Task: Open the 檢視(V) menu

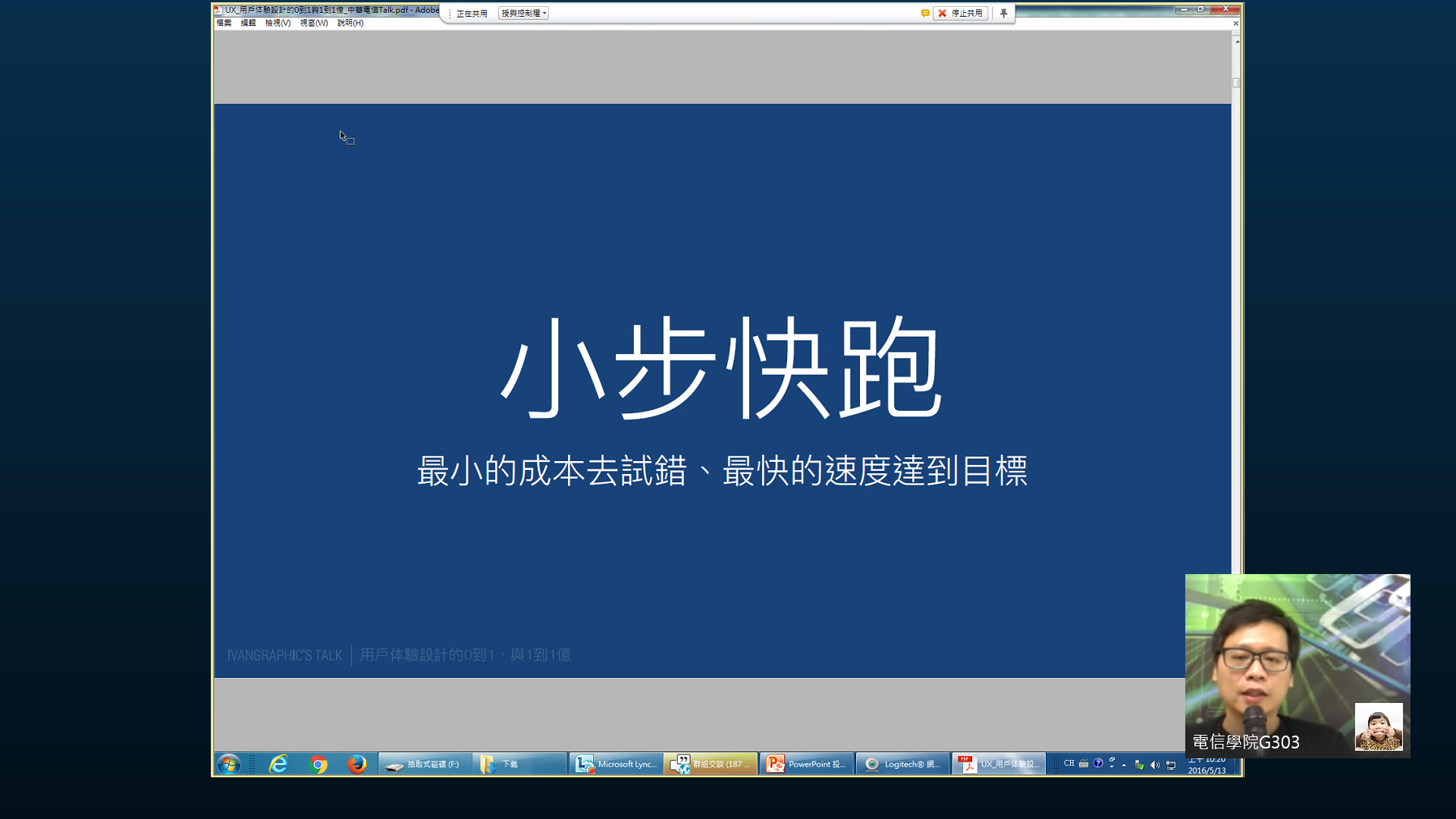Action: tap(278, 23)
